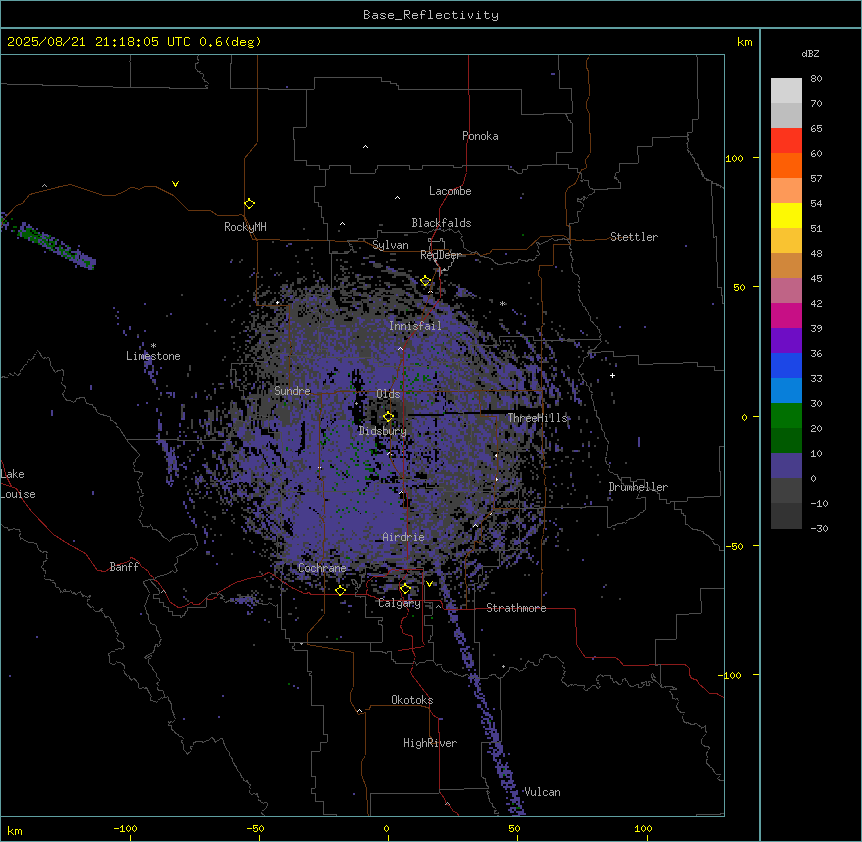Click the Cochrane label

322,568
